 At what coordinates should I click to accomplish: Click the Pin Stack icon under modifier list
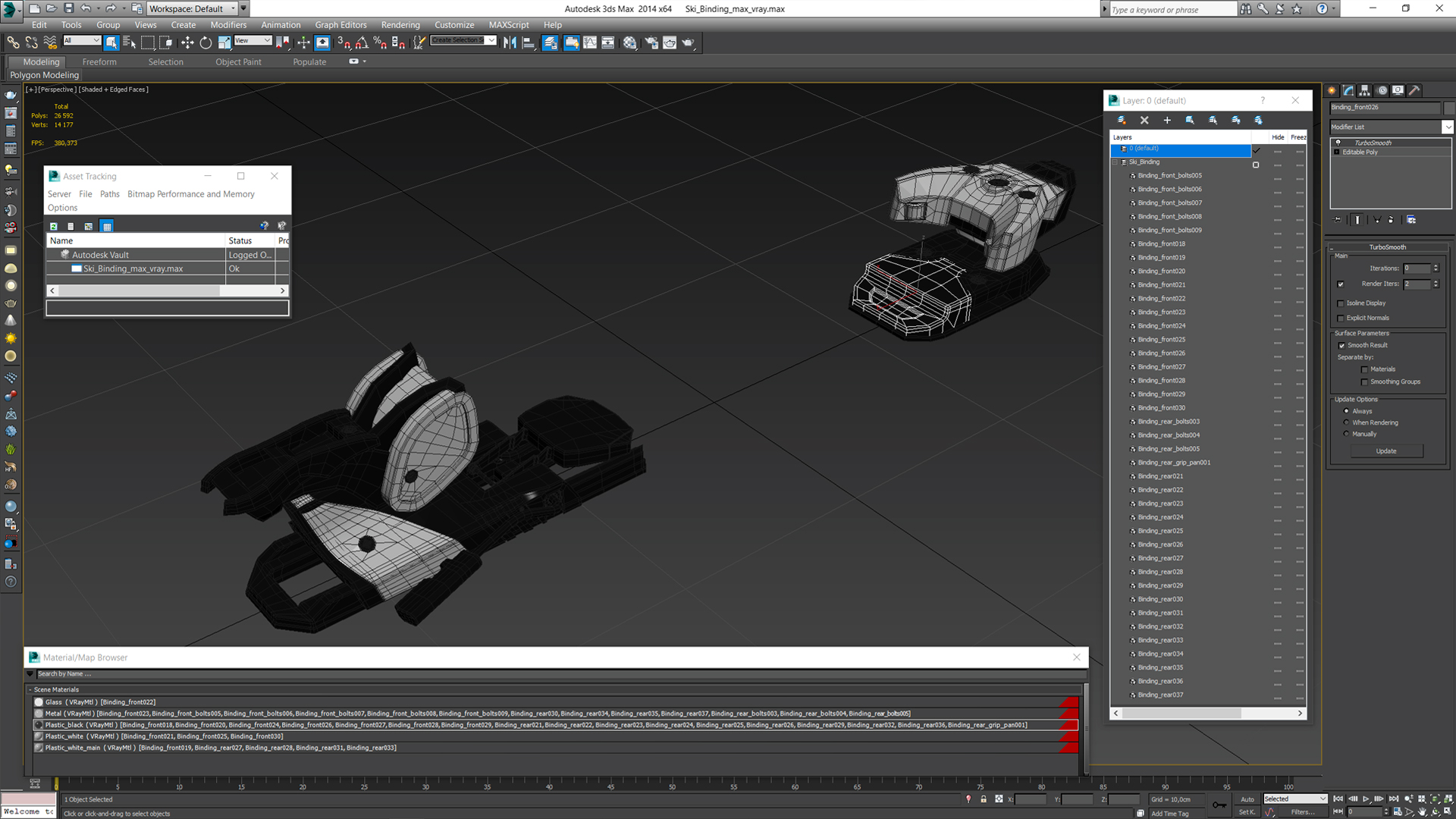click(1338, 220)
